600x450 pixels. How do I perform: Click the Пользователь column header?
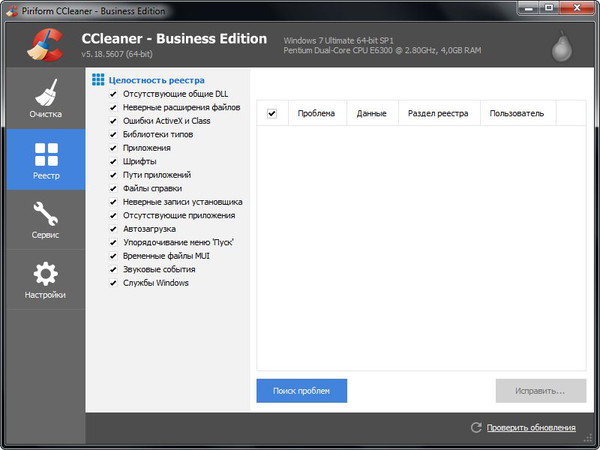[x=517, y=113]
